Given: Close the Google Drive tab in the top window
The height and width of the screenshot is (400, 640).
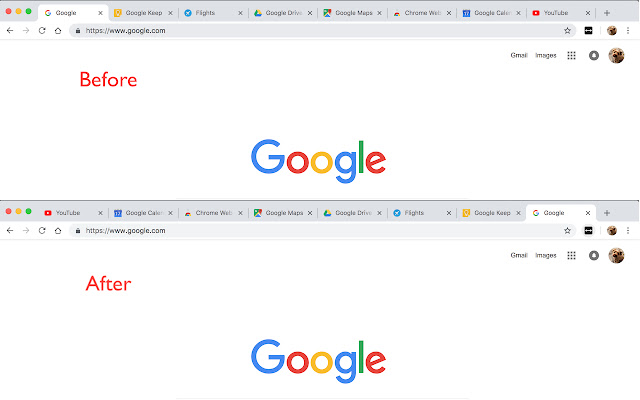Looking at the screenshot, I should tap(310, 13).
